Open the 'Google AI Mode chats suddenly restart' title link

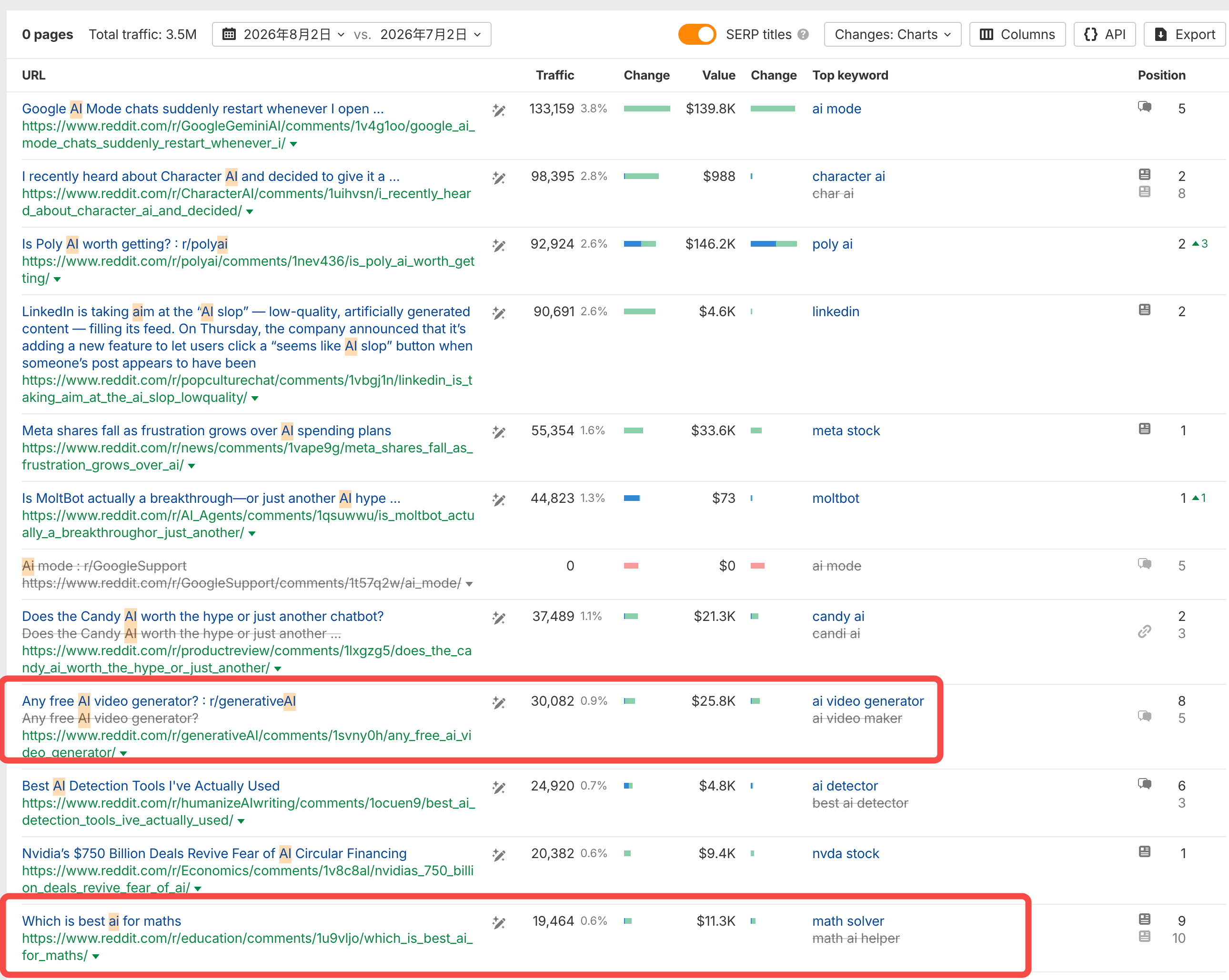tap(203, 109)
